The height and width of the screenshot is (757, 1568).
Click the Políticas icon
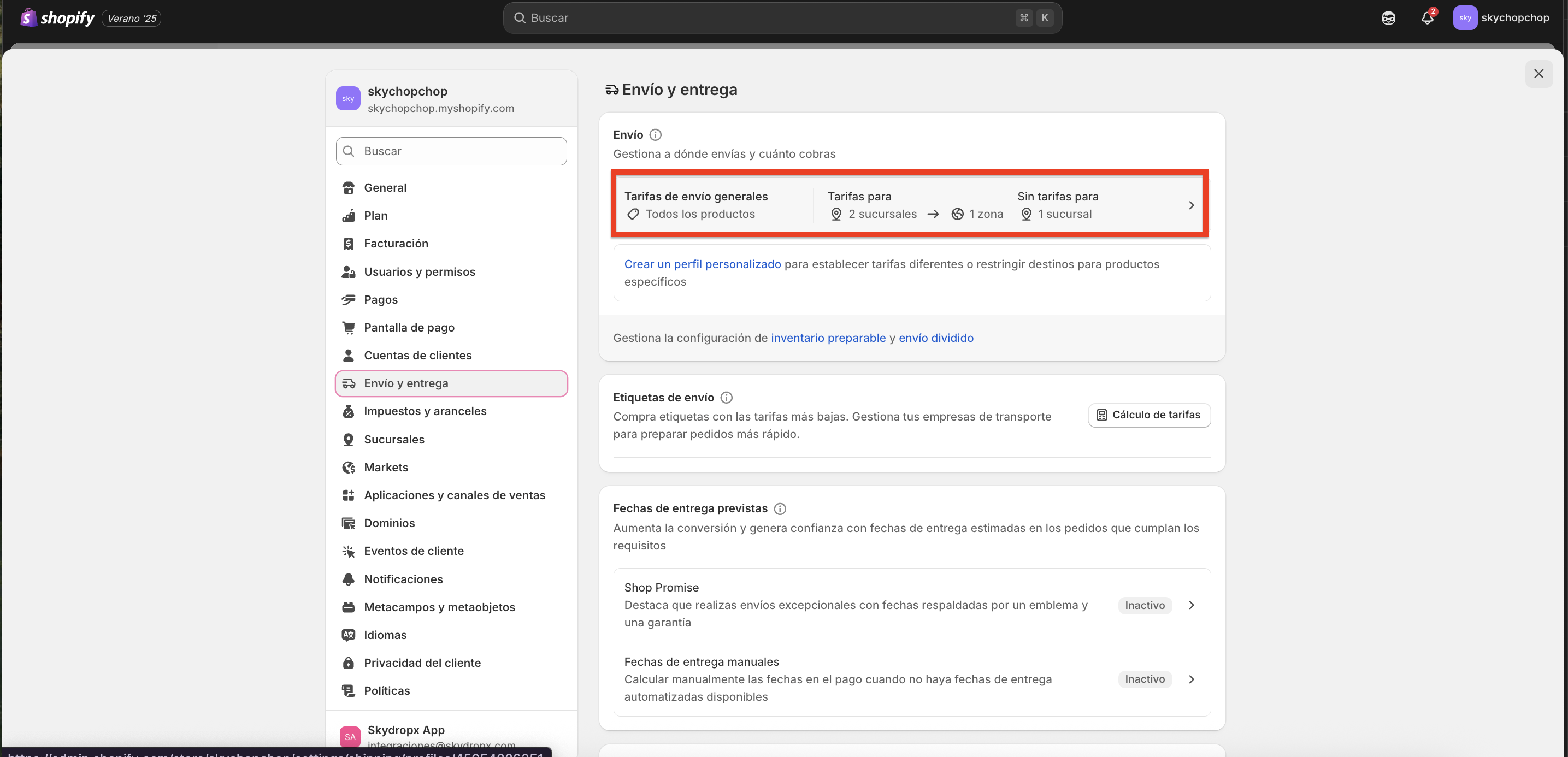[x=348, y=691]
